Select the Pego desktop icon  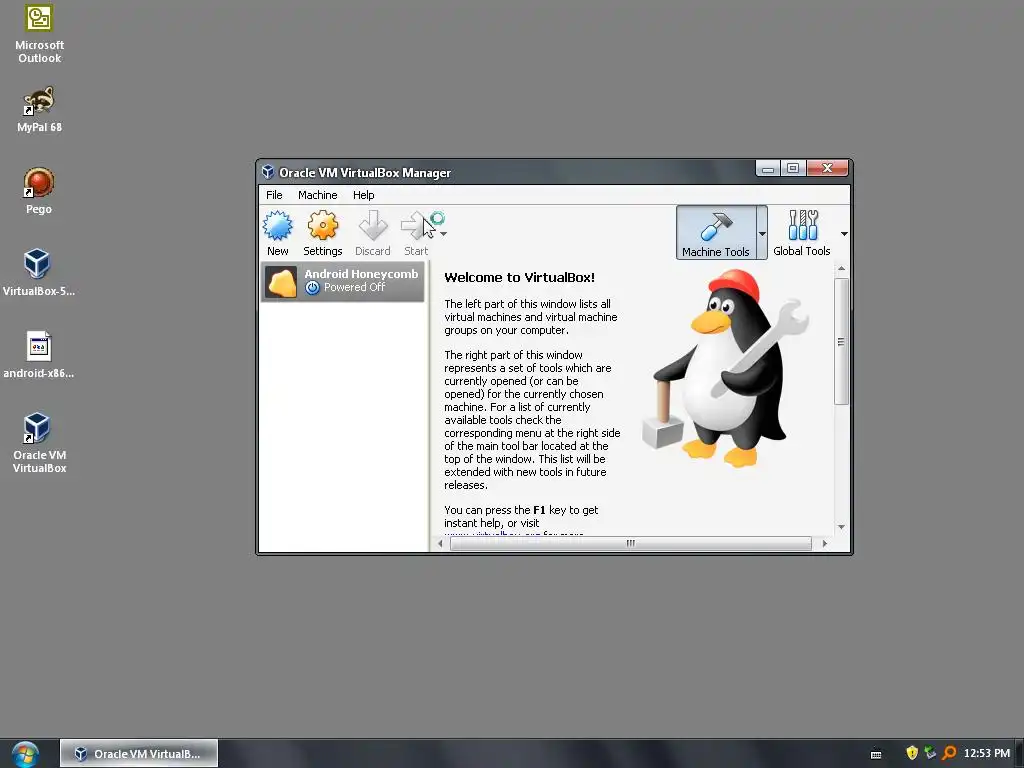(x=39, y=191)
